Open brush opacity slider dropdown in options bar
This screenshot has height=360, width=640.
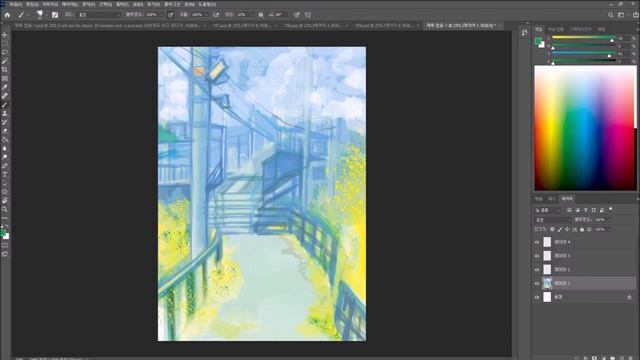162,15
